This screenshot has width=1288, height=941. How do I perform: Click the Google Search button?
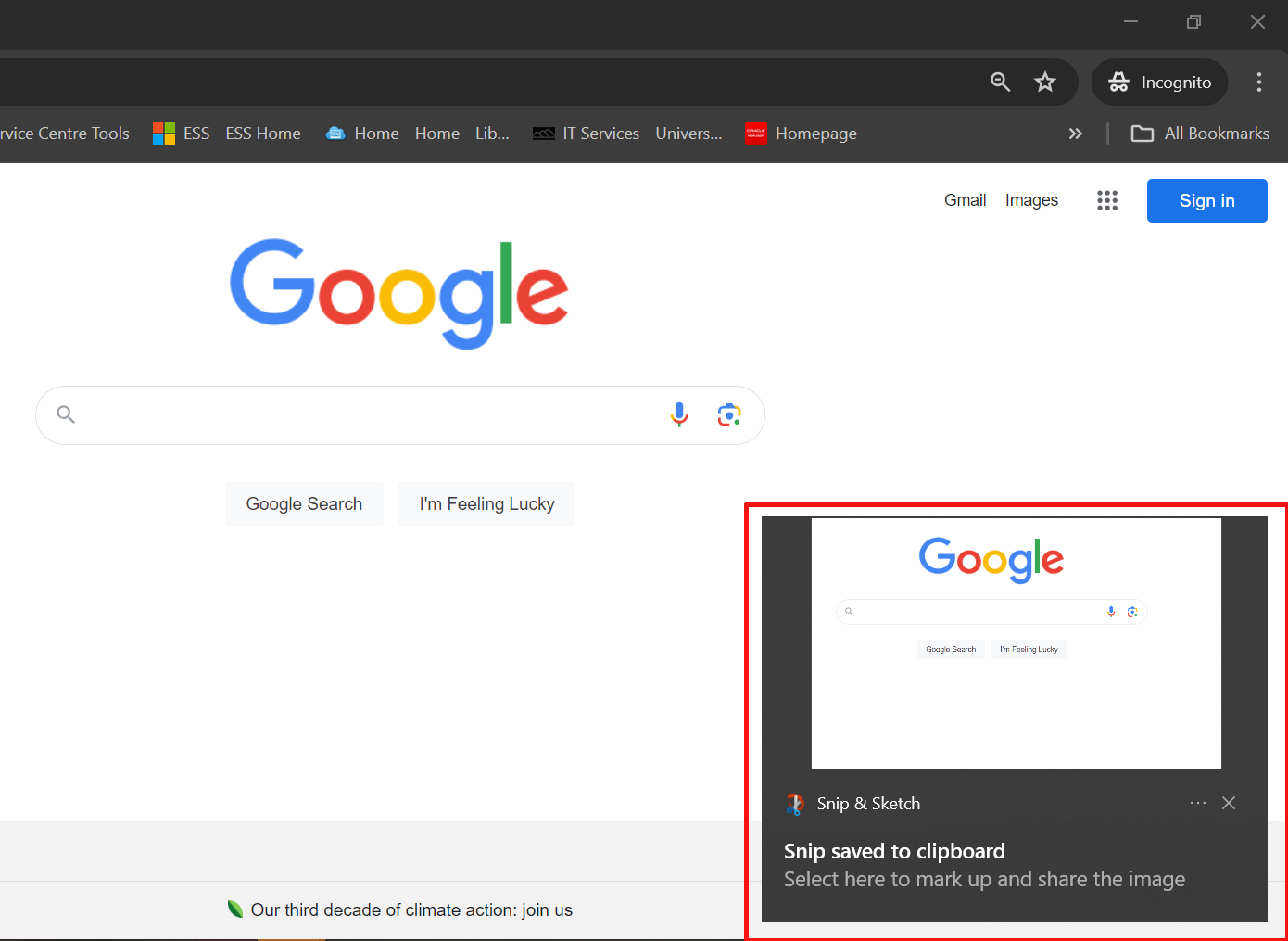(x=304, y=503)
